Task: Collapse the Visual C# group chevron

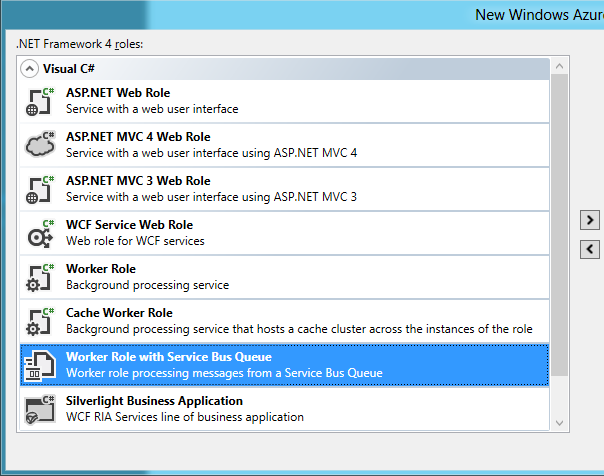Action: pos(29,69)
